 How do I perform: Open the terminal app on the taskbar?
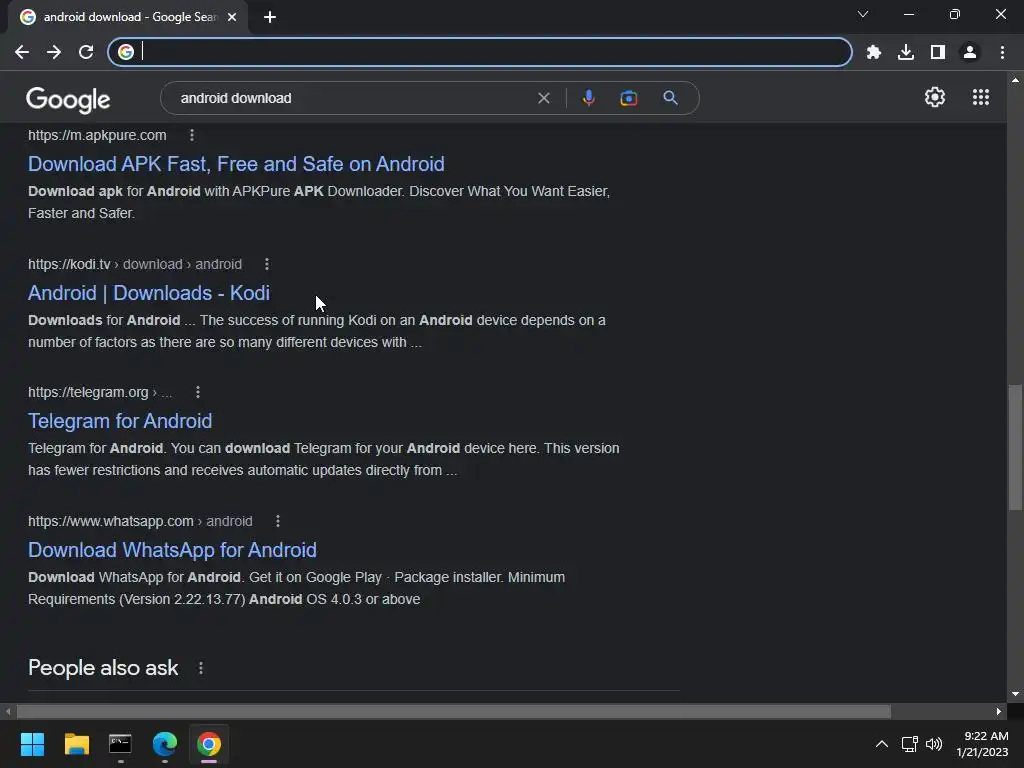tap(120, 744)
